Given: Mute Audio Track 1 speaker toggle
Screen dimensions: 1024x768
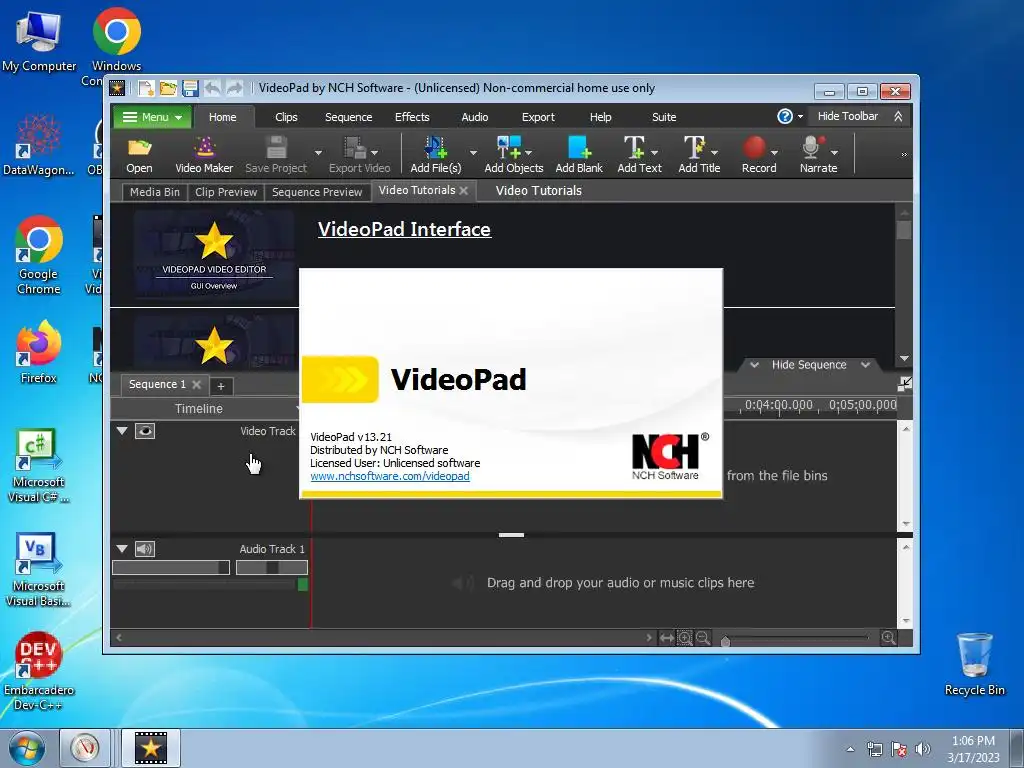Looking at the screenshot, I should [145, 549].
